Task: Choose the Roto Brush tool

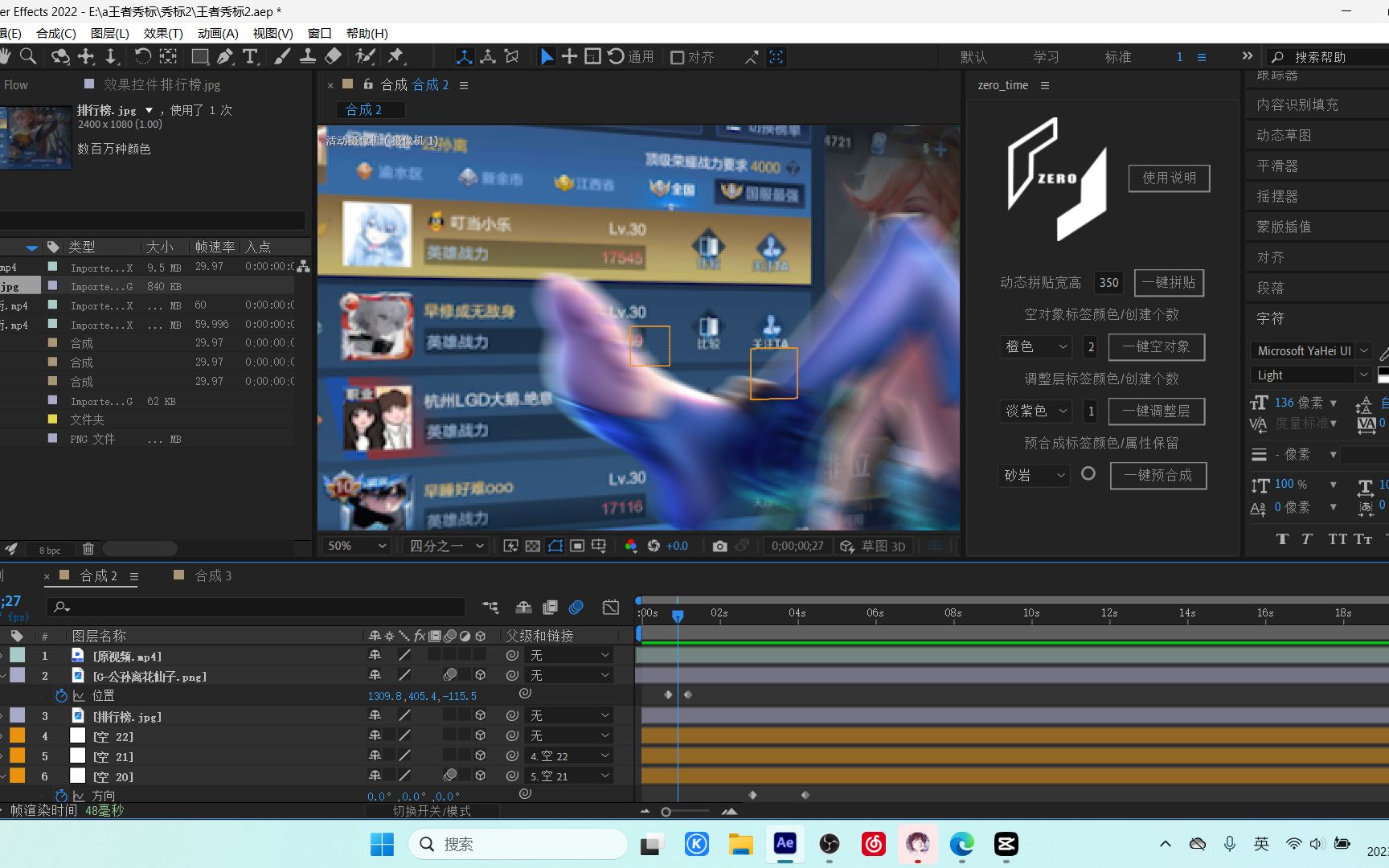Action: [x=366, y=56]
